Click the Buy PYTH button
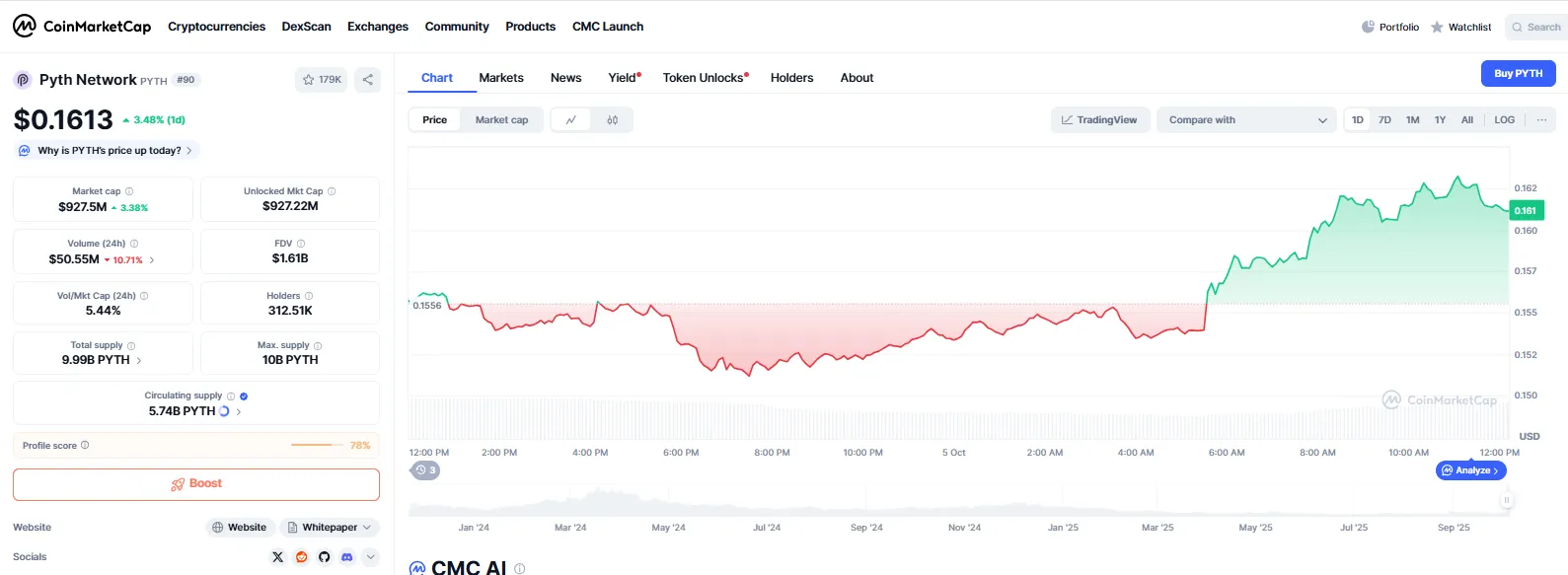The width and height of the screenshot is (1568, 575). point(1518,74)
